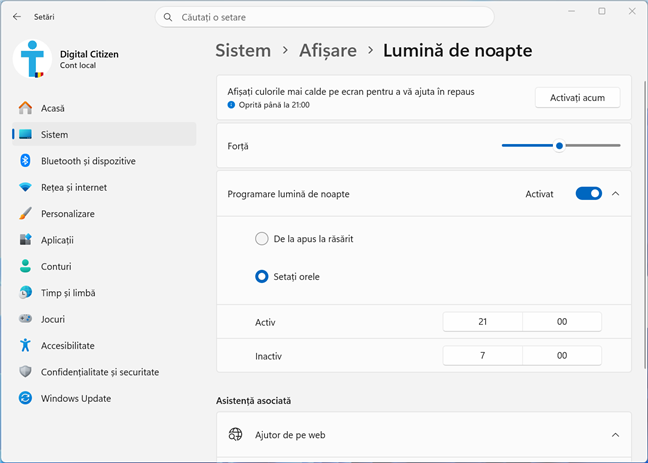Click the vertical scrollbar on the right
Image resolution: width=648 pixels, height=463 pixels.
coord(645,223)
